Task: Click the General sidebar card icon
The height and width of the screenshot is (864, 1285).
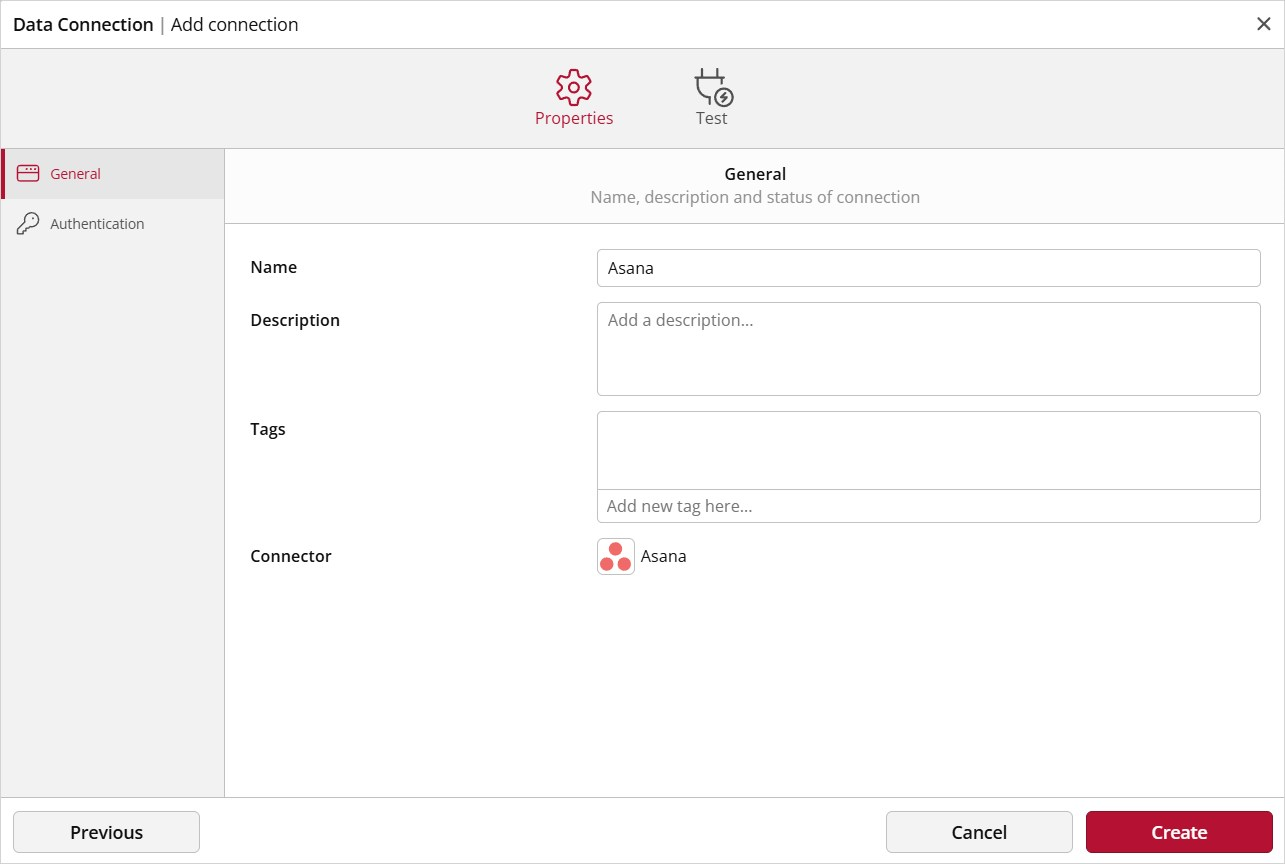Action: [x=28, y=174]
